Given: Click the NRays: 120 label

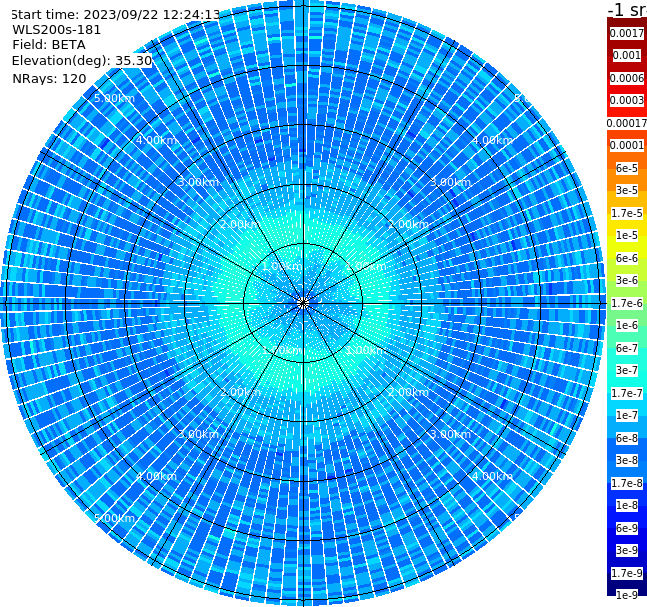Looking at the screenshot, I should 49,78.
